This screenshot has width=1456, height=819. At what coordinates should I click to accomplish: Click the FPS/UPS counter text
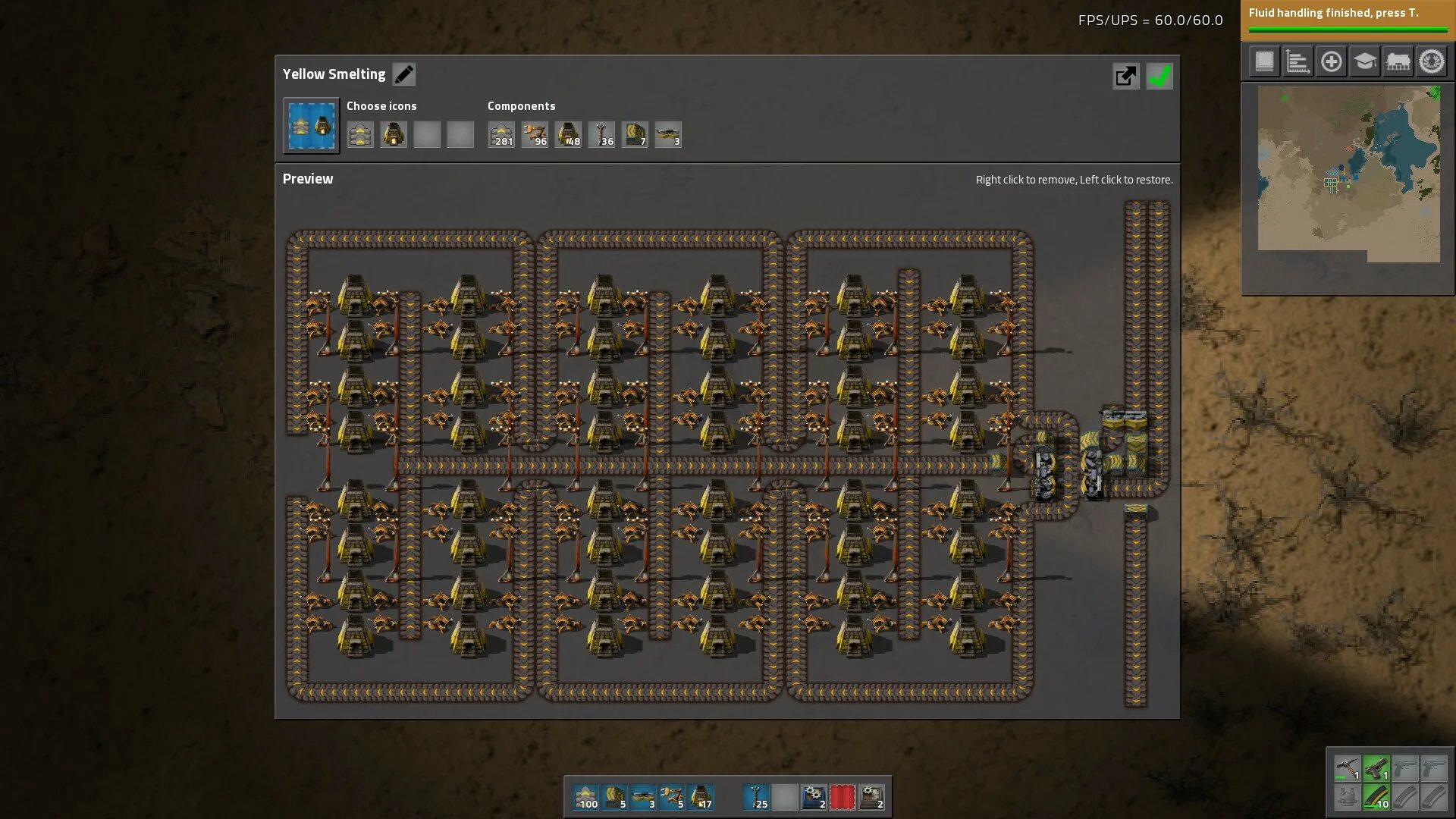pos(1150,20)
